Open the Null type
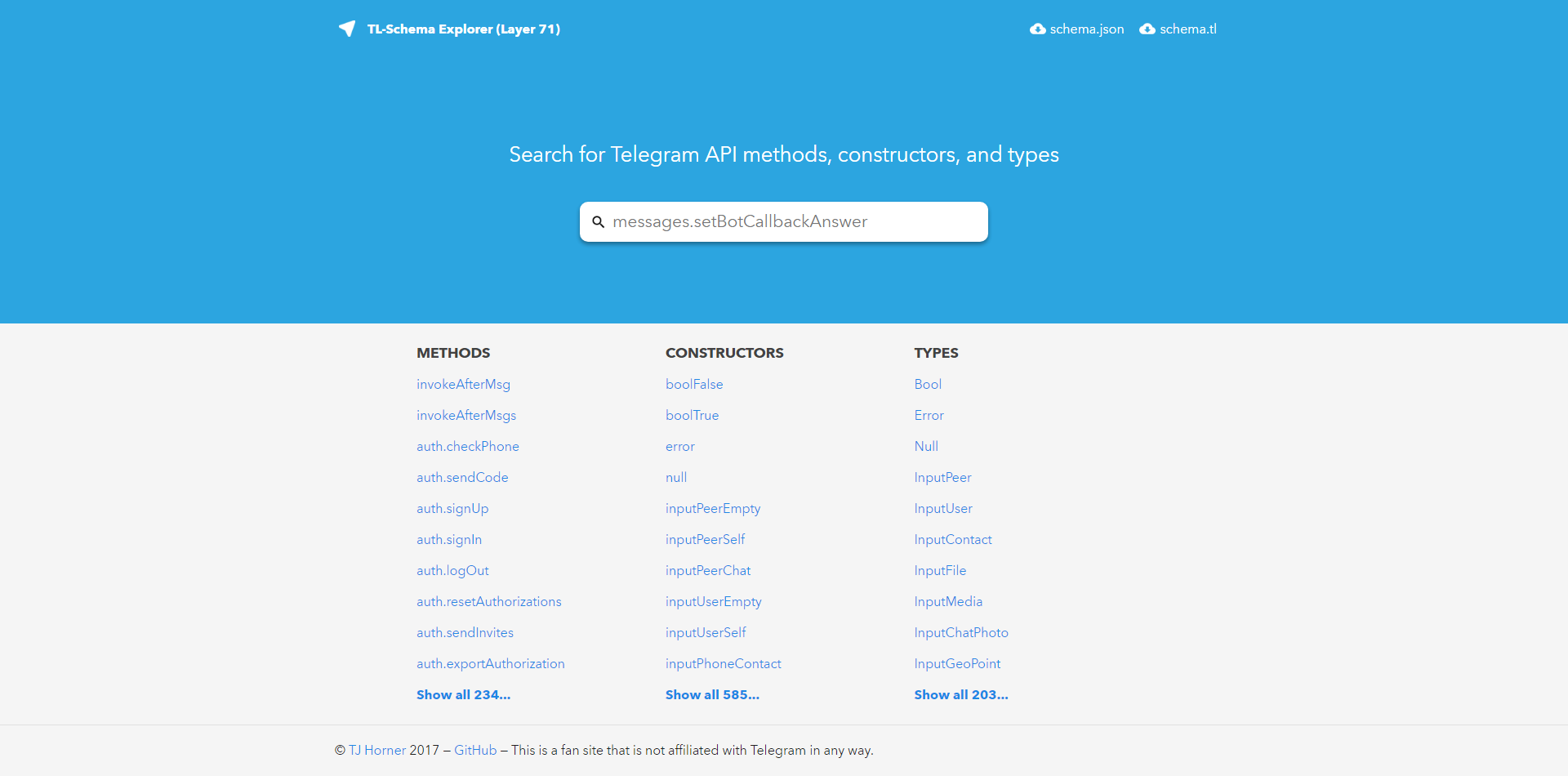Viewport: 1568px width, 776px height. coord(926,446)
